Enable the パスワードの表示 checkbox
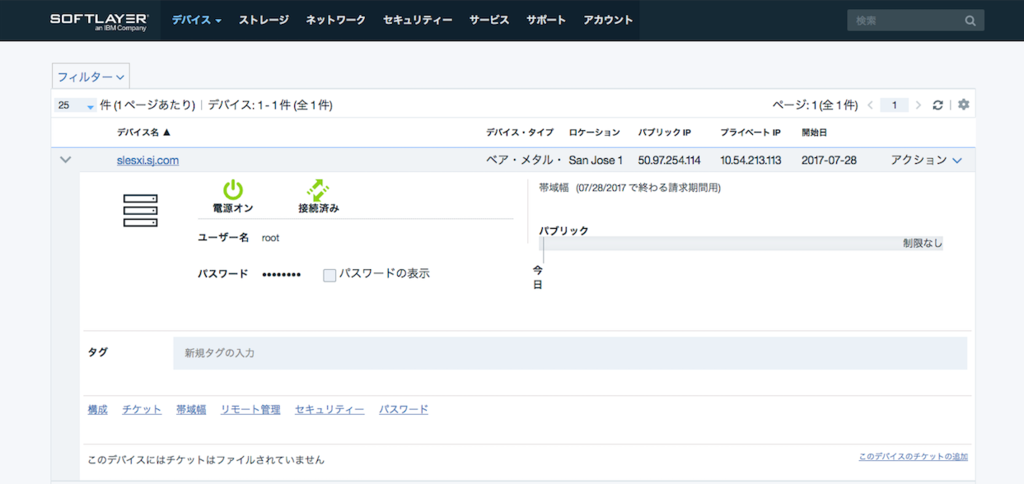Viewport: 1024px width, 484px height. [330, 275]
